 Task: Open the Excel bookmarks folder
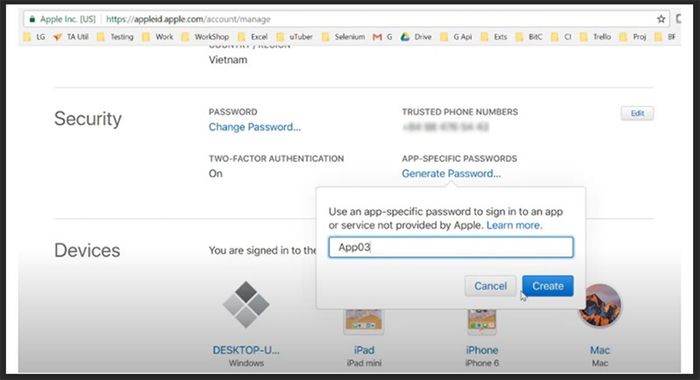point(253,37)
